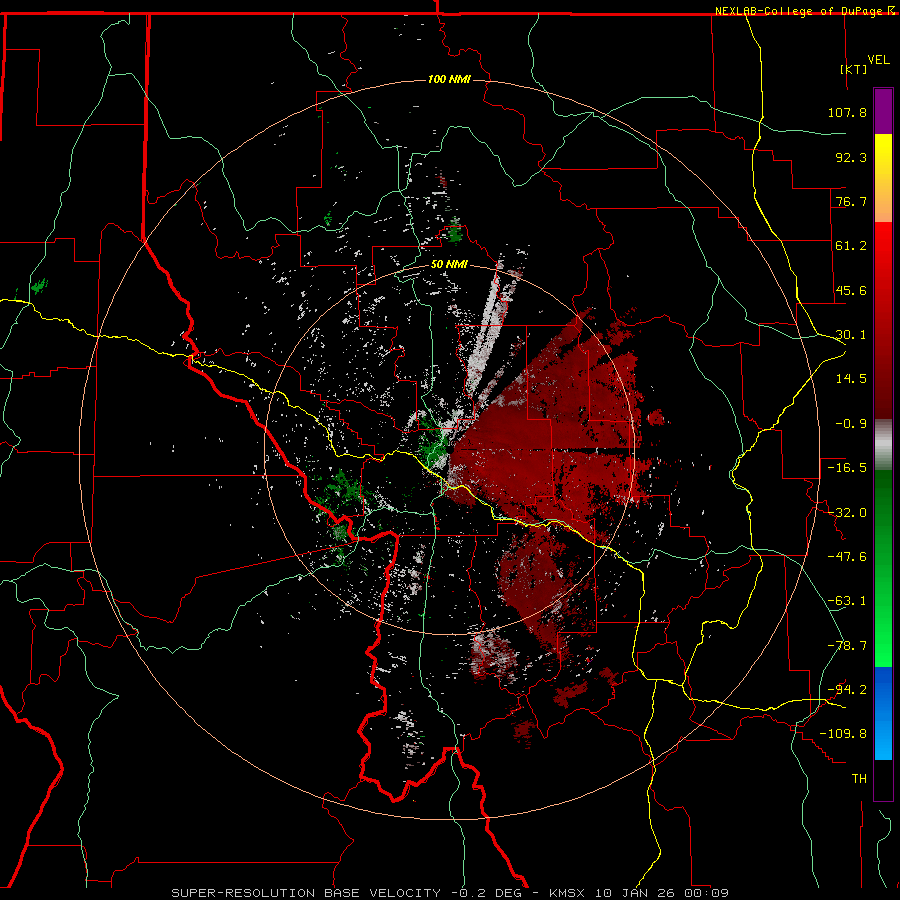Image resolution: width=900 pixels, height=900 pixels.
Task: Click the -32.0 velocity scale value
Action: point(847,513)
